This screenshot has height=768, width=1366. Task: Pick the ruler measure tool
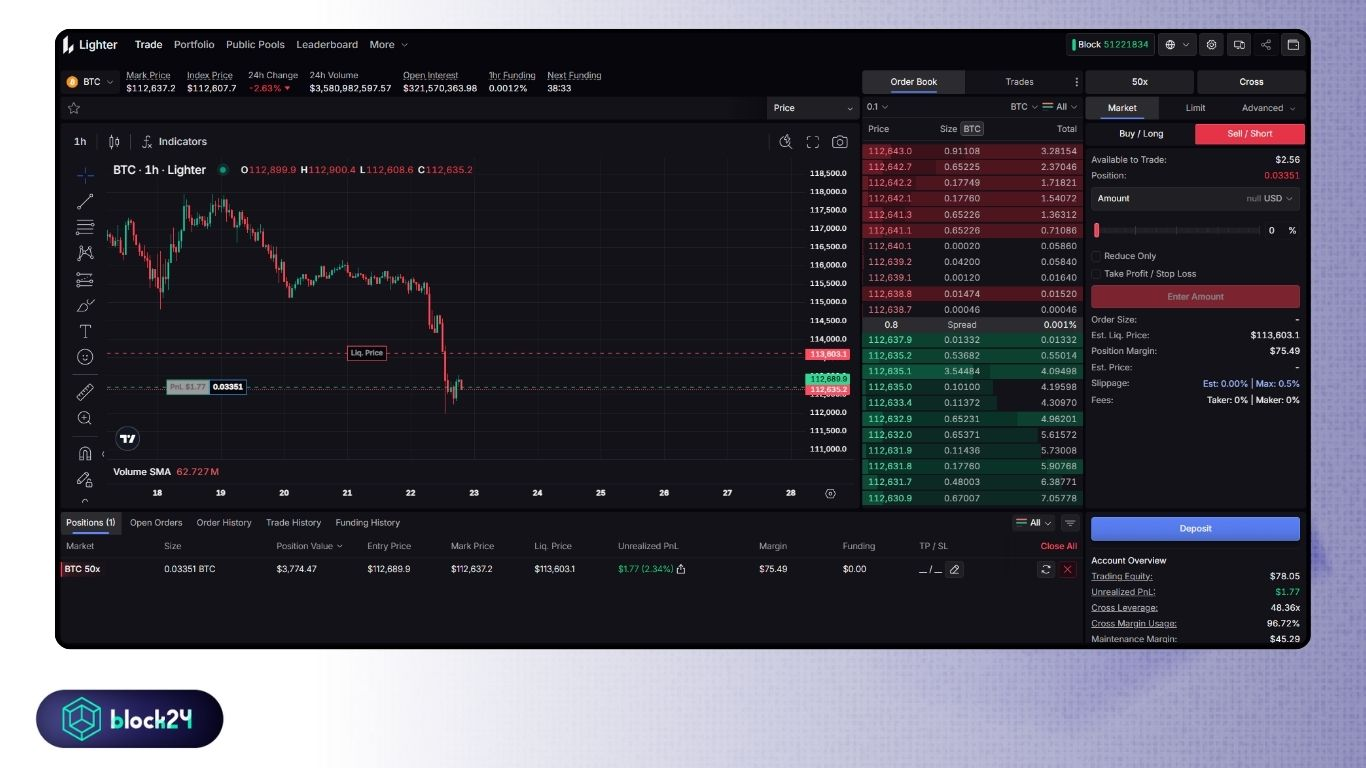pyautogui.click(x=85, y=392)
